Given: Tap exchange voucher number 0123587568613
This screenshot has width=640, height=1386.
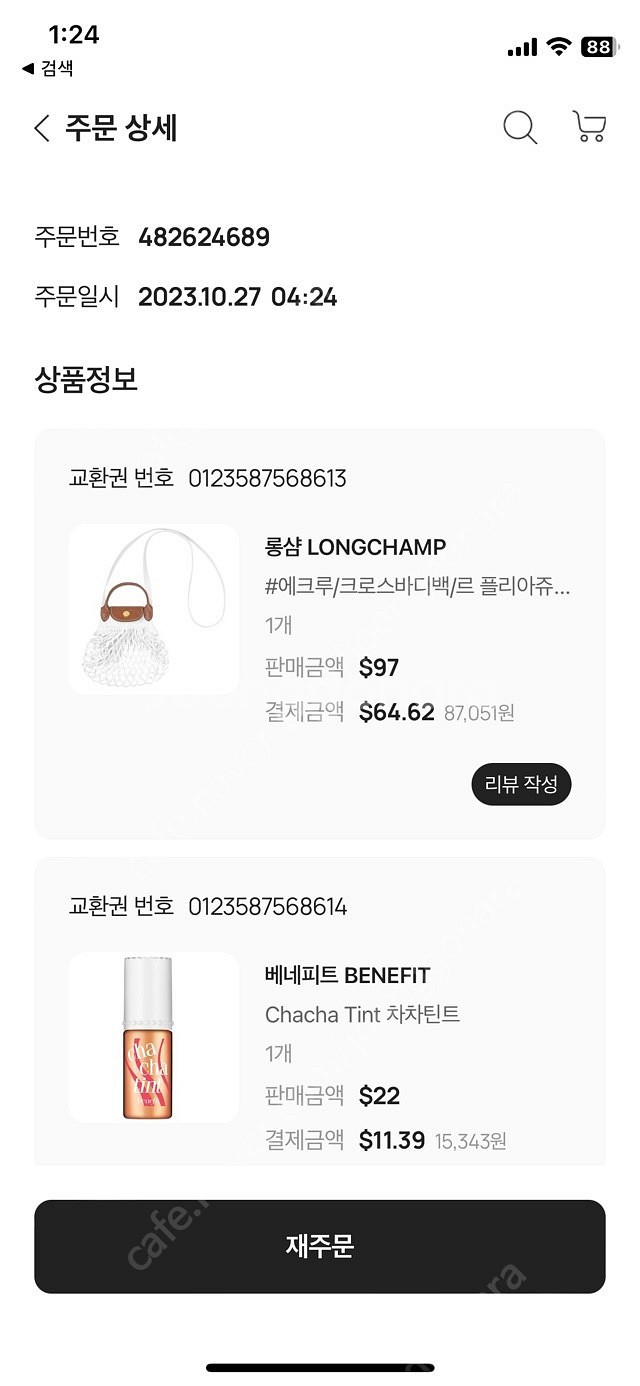Looking at the screenshot, I should point(268,479).
